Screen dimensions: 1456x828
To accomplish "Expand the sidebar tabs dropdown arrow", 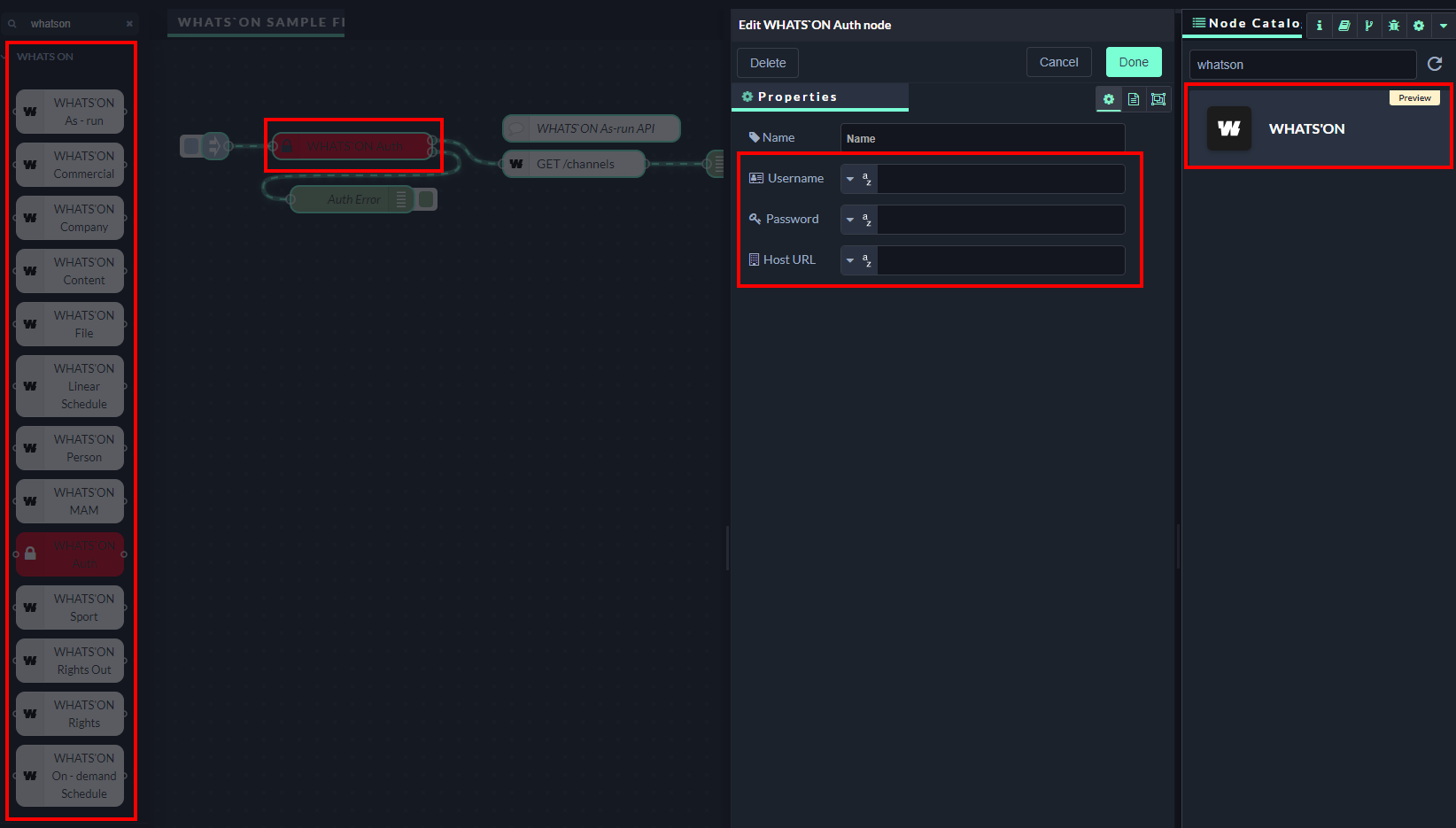I will coord(1443,26).
